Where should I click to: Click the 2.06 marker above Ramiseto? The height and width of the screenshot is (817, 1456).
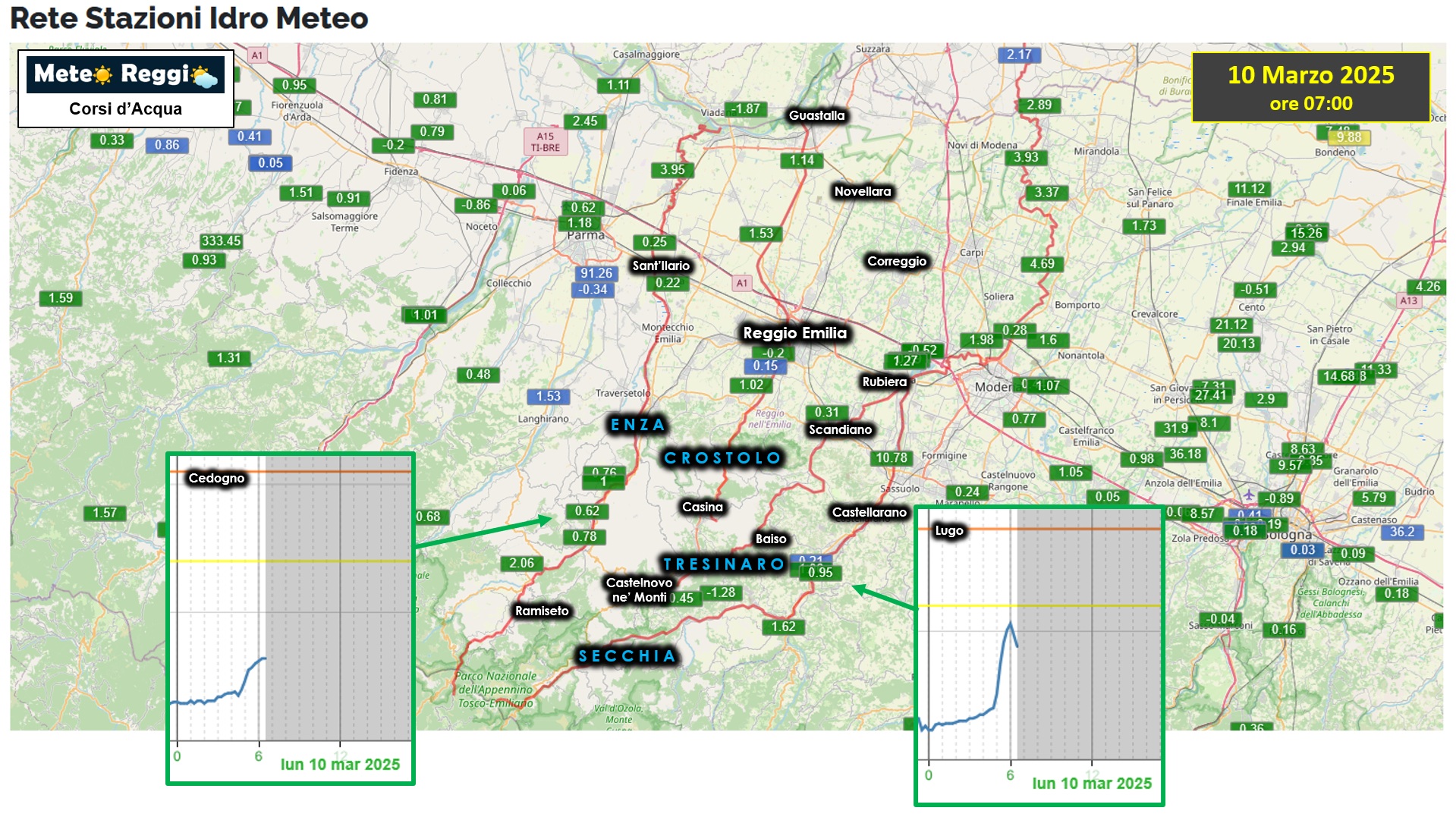521,563
